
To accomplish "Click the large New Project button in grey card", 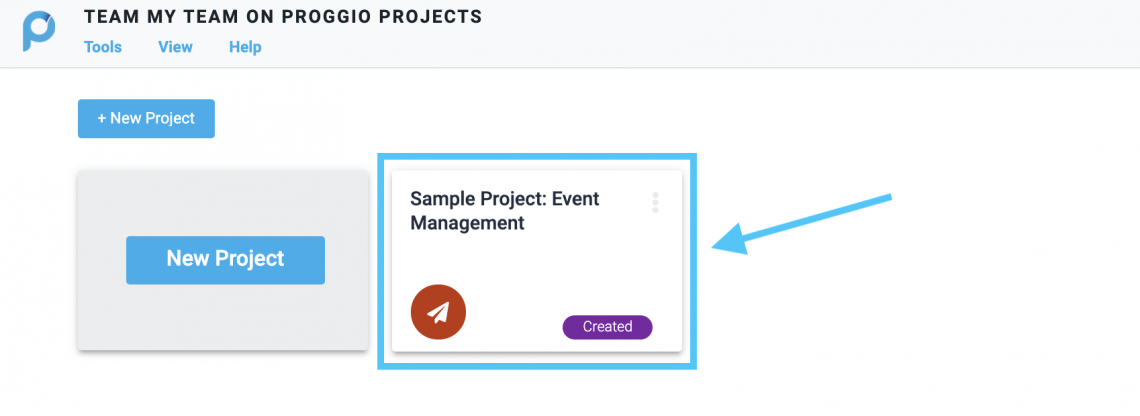I will point(225,260).
